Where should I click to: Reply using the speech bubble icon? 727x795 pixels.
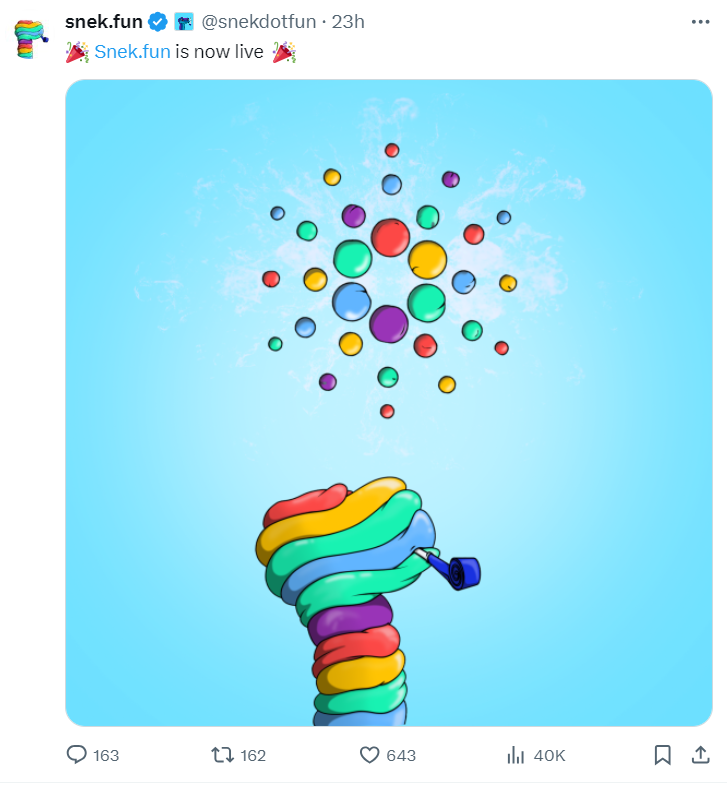point(77,755)
